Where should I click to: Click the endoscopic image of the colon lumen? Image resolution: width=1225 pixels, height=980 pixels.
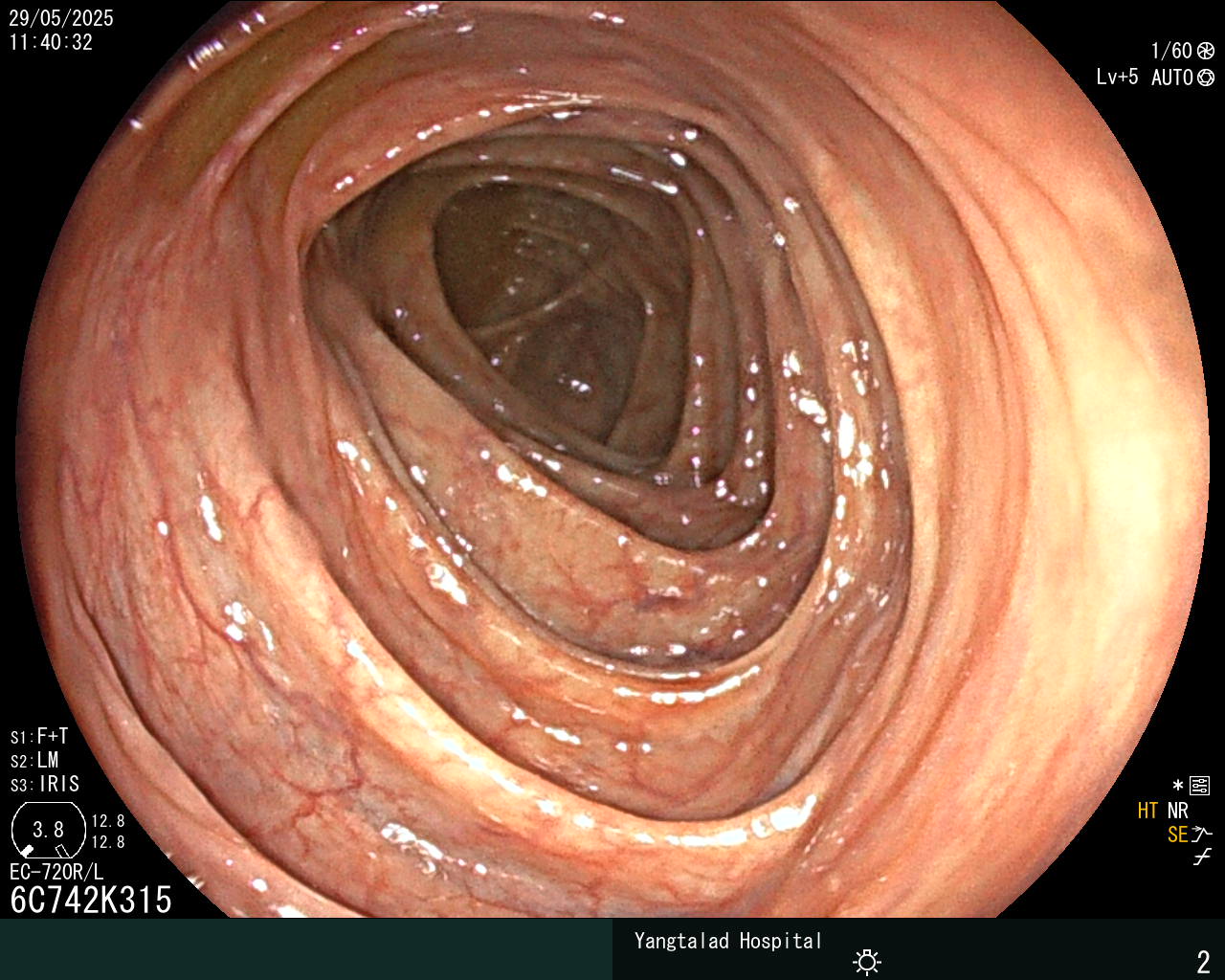(612, 459)
